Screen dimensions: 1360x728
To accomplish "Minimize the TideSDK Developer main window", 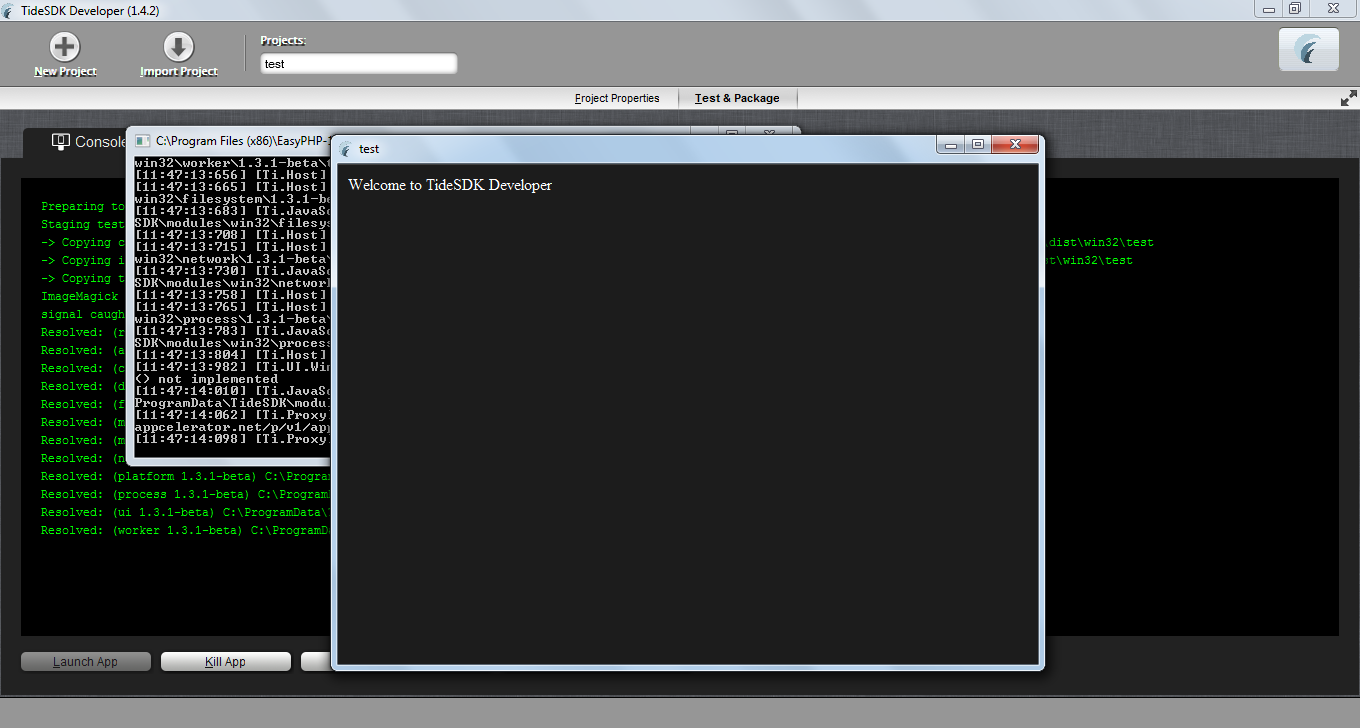I will [1269, 8].
